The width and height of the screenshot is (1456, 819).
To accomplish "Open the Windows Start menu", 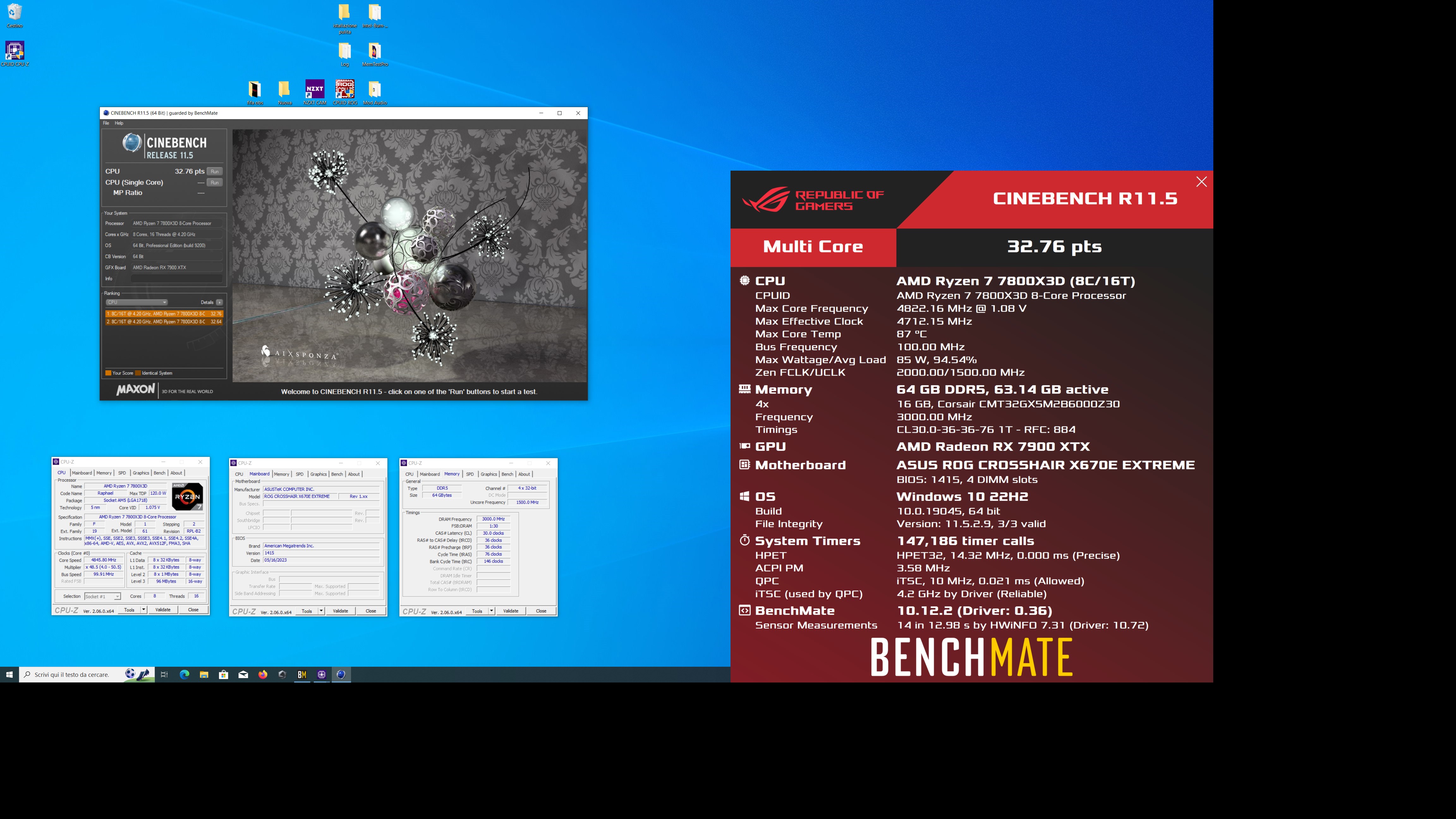I will [x=9, y=674].
